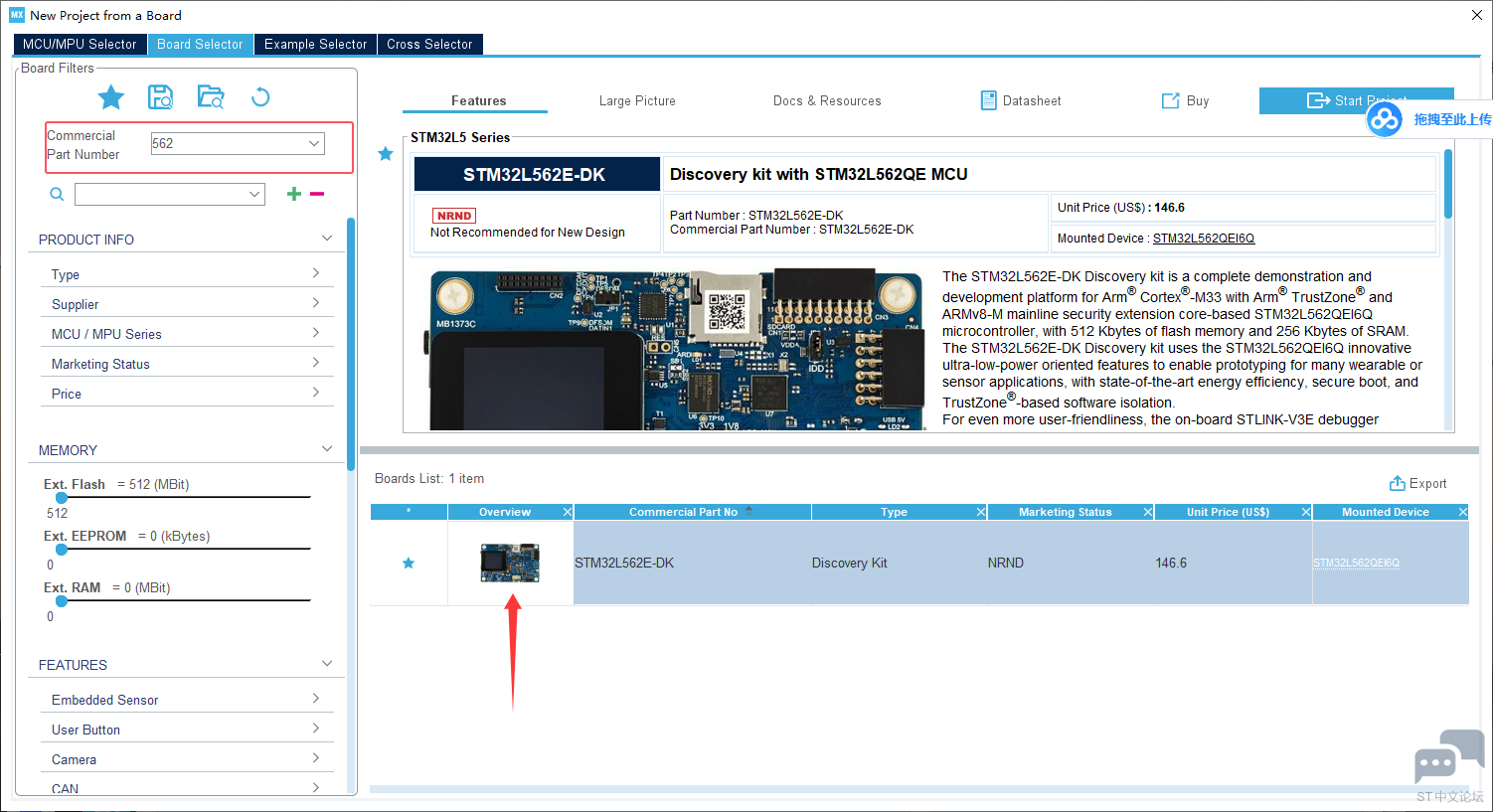Click the Baidu cloud upload icon
This screenshot has height=812, width=1493.
pos(1384,119)
